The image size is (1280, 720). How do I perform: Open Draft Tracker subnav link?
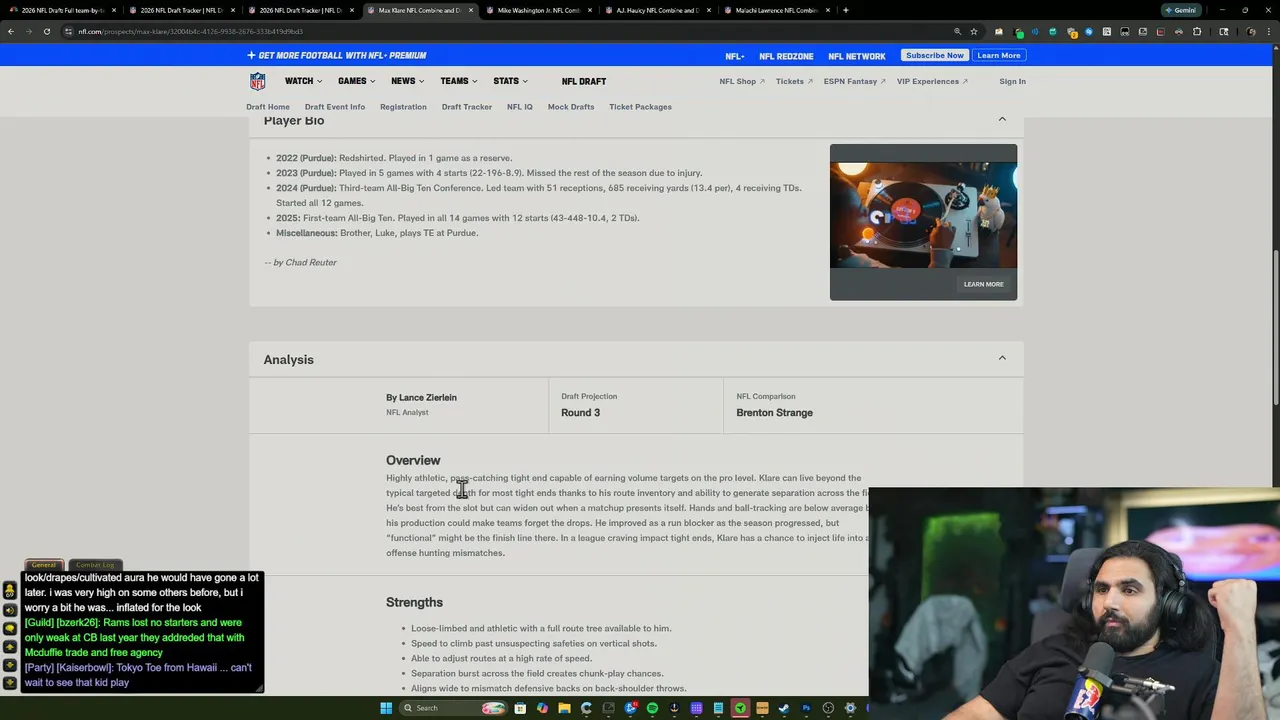tap(467, 107)
